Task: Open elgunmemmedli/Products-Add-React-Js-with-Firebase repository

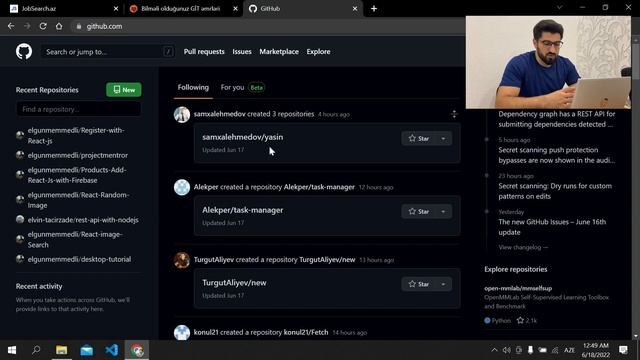Action: [x=77, y=175]
